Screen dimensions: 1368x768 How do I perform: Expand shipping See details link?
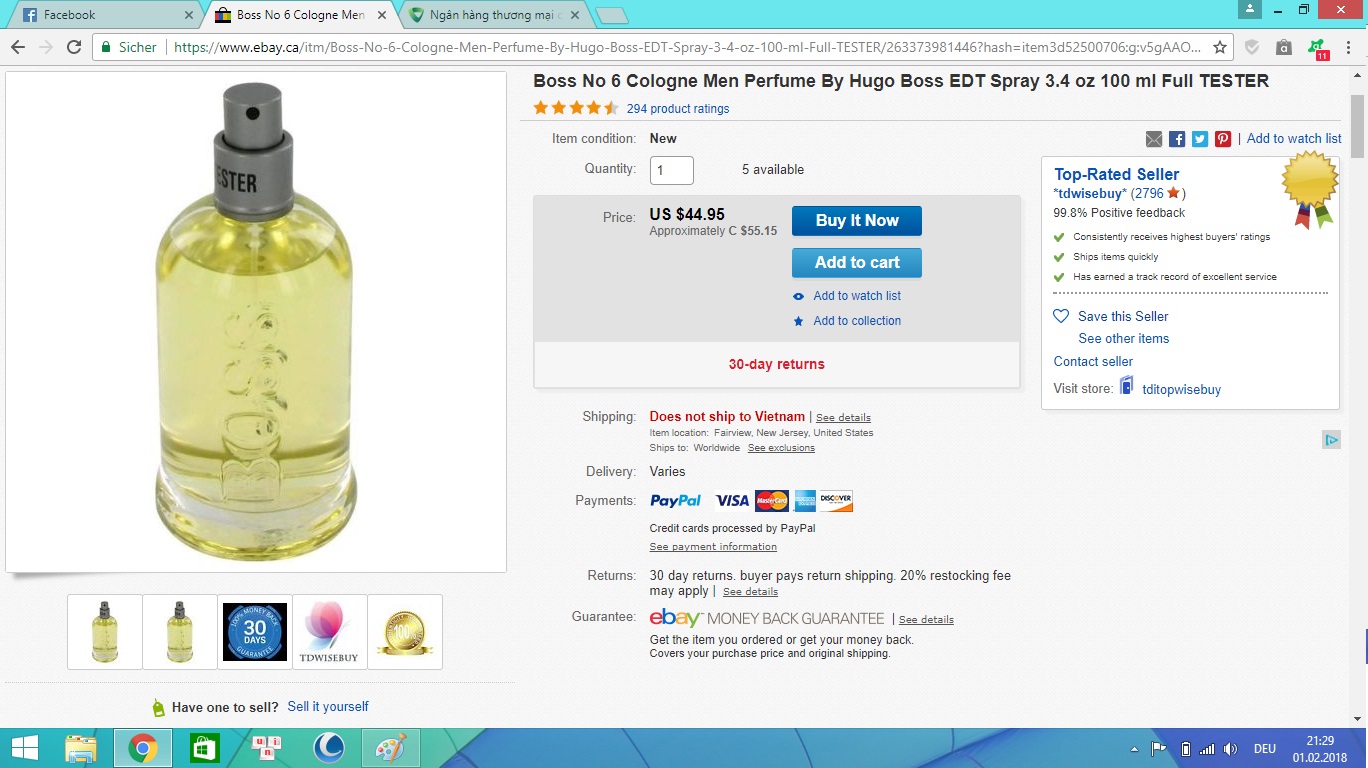[x=843, y=418]
